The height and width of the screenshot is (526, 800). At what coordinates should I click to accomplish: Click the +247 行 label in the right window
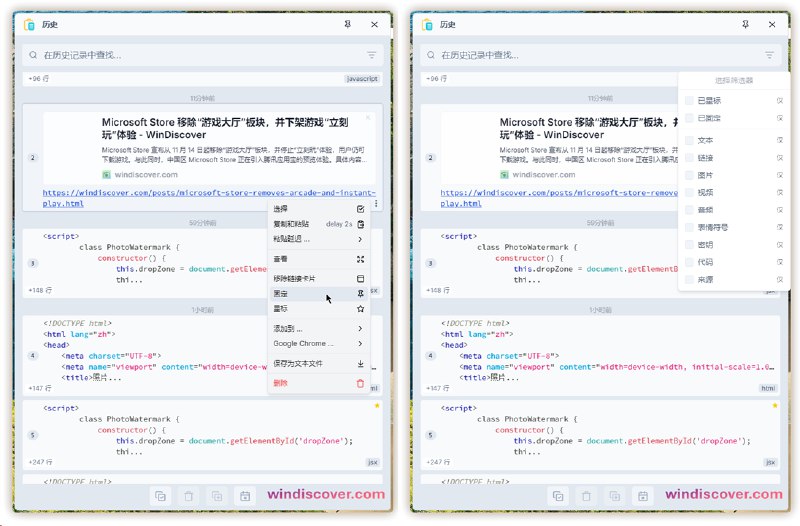pos(438,462)
